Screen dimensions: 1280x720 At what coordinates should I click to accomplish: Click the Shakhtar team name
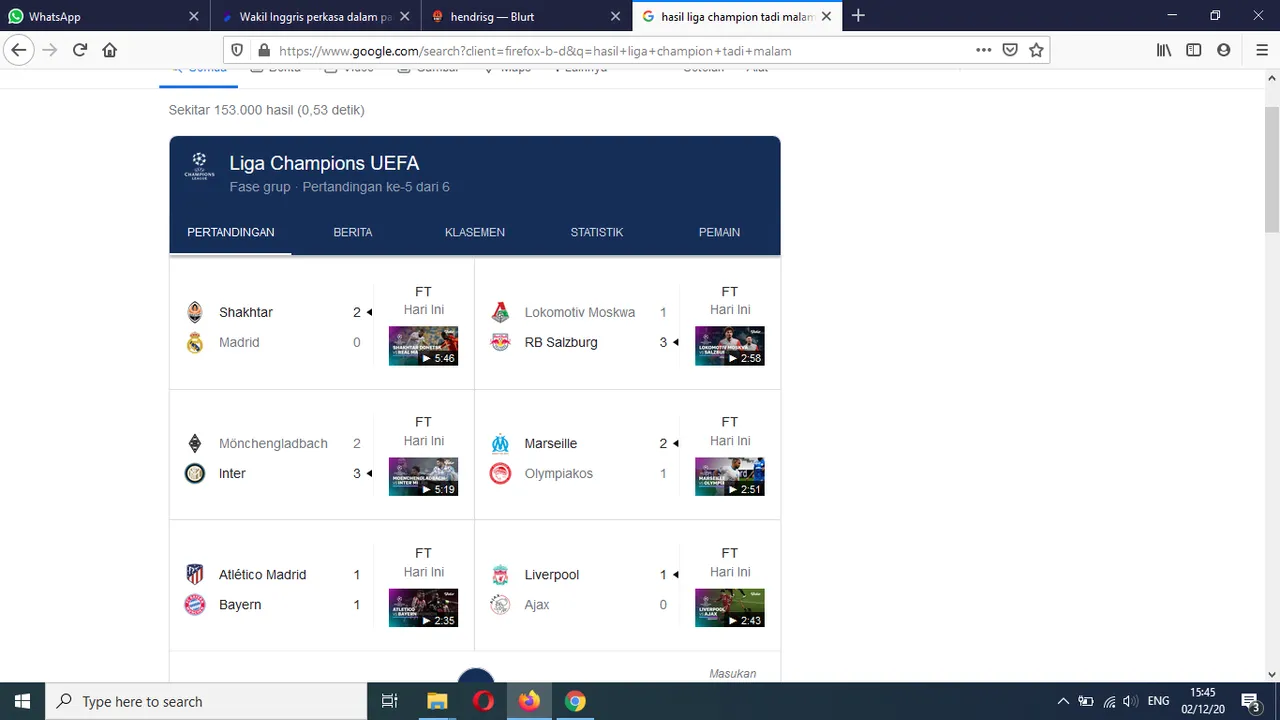pyautogui.click(x=246, y=312)
